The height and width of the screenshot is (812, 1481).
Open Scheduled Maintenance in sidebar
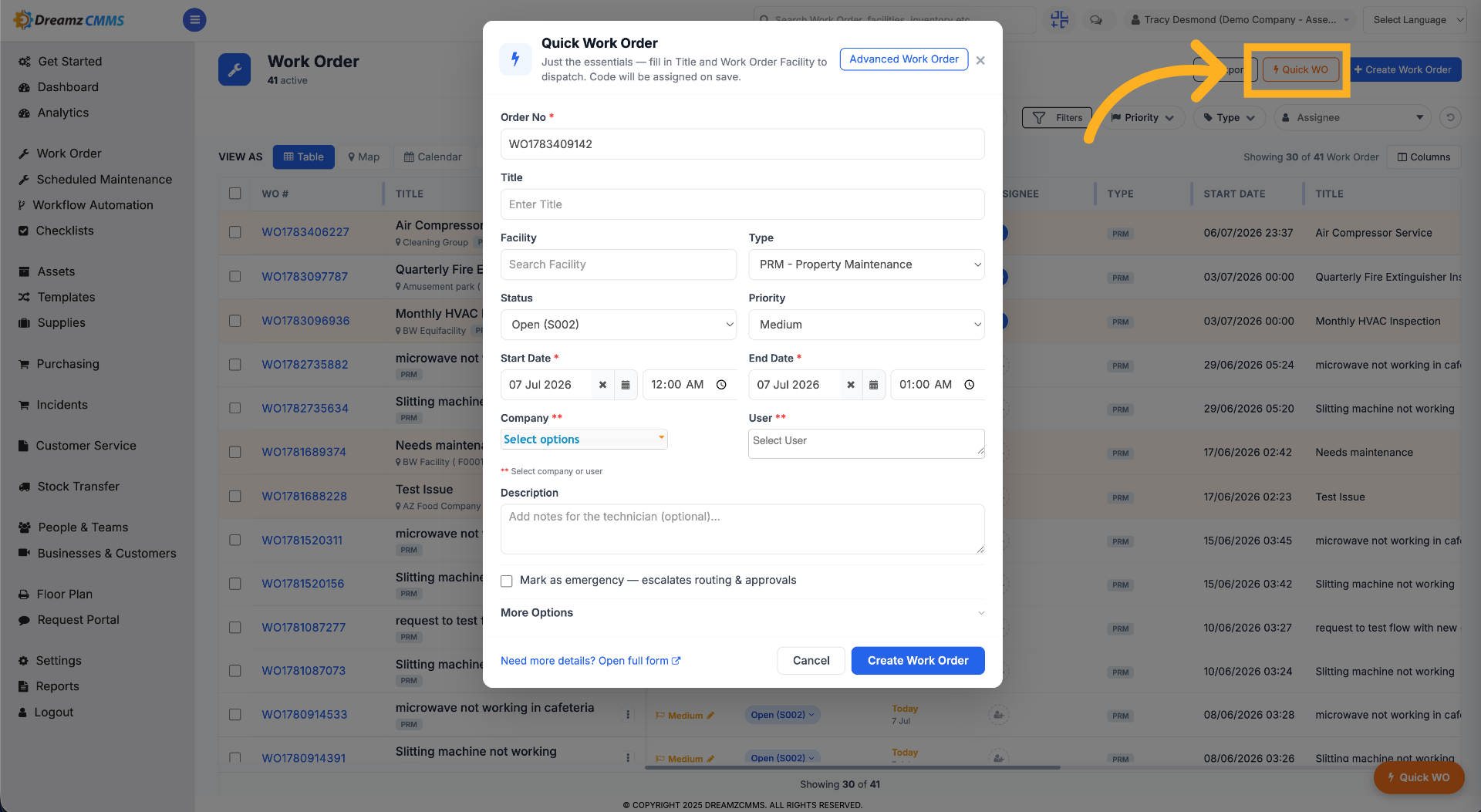pos(104,179)
